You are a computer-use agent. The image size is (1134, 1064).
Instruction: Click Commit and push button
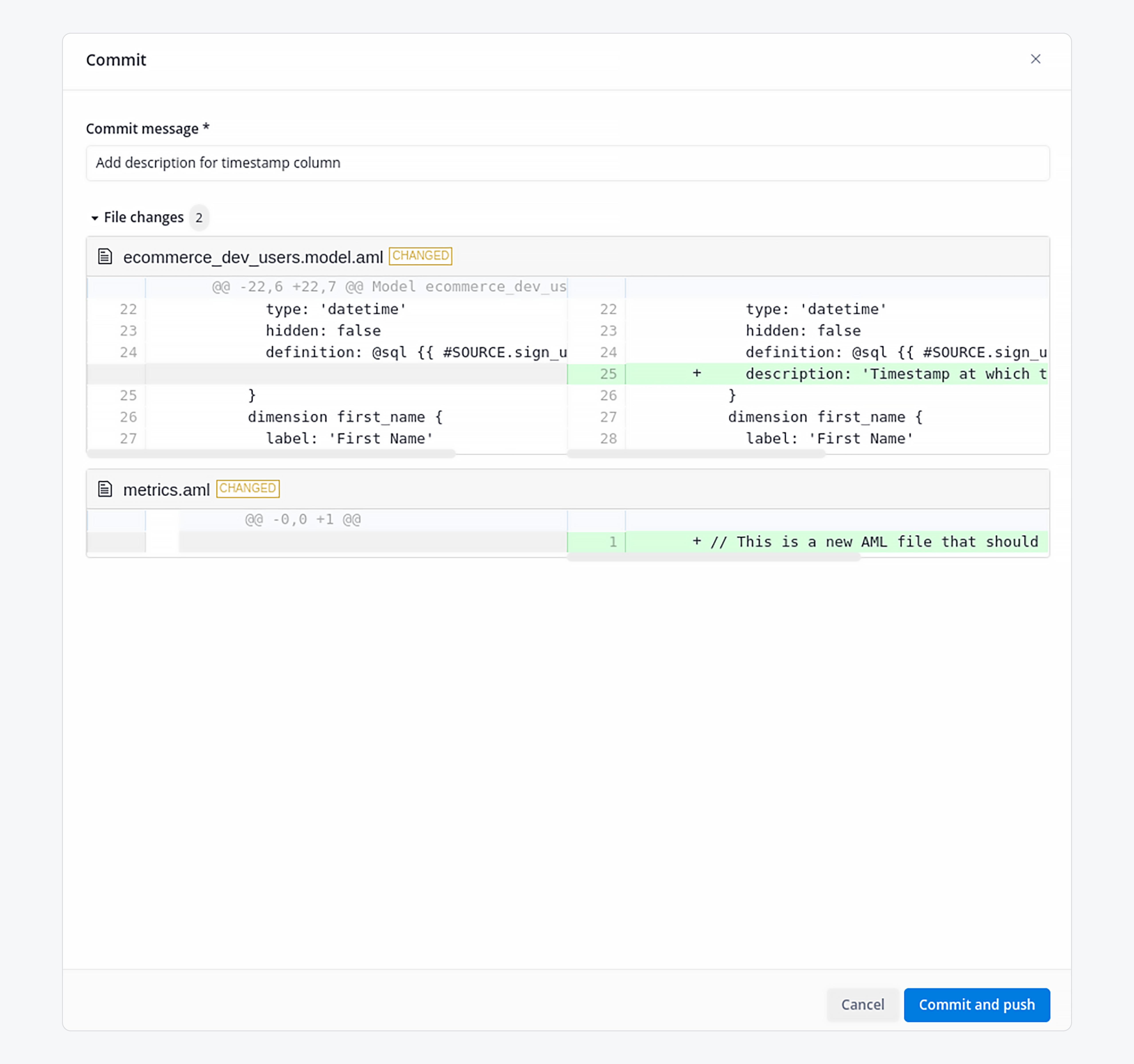[x=977, y=1005]
